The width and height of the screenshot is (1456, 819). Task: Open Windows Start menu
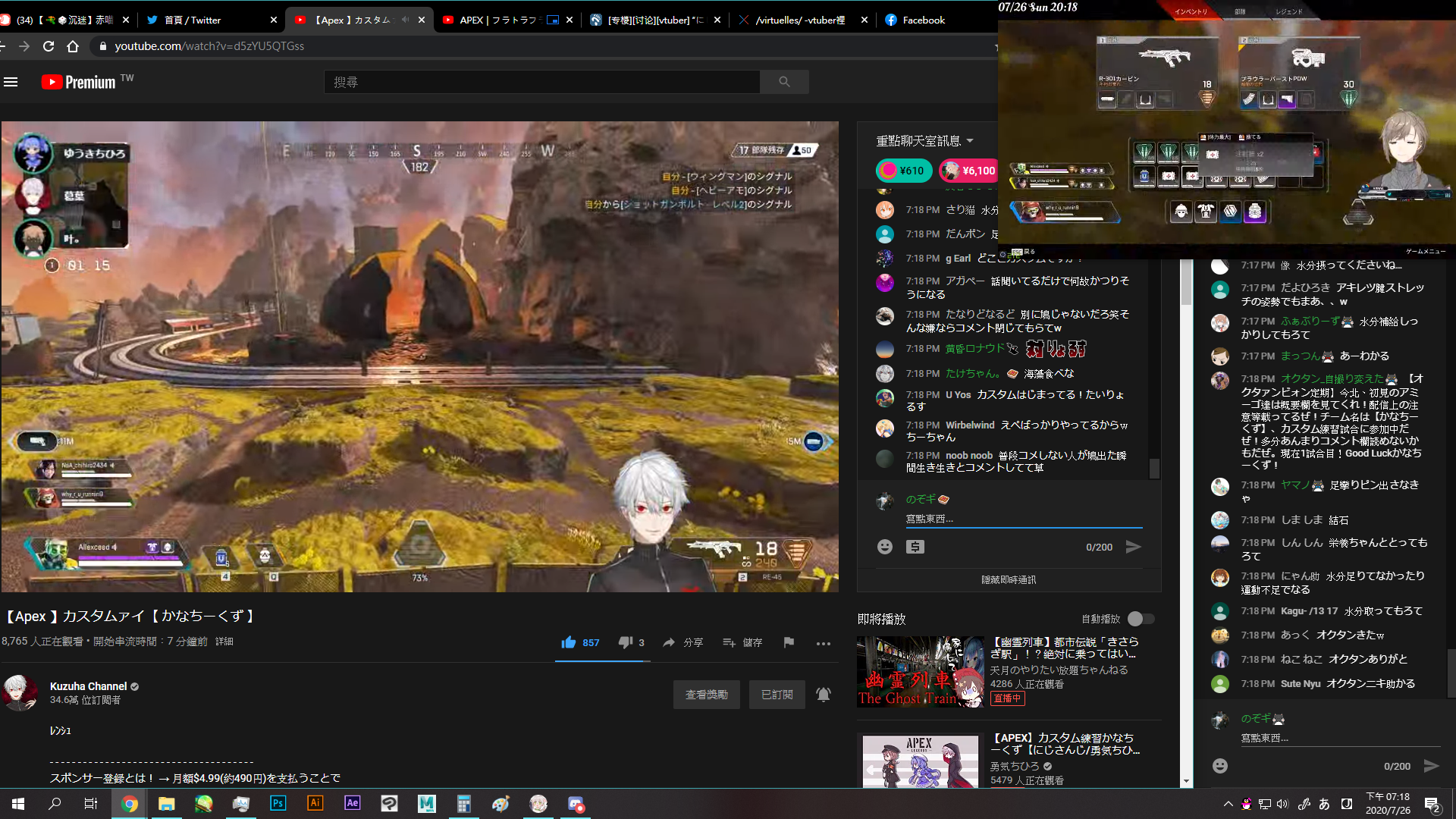tap(18, 803)
